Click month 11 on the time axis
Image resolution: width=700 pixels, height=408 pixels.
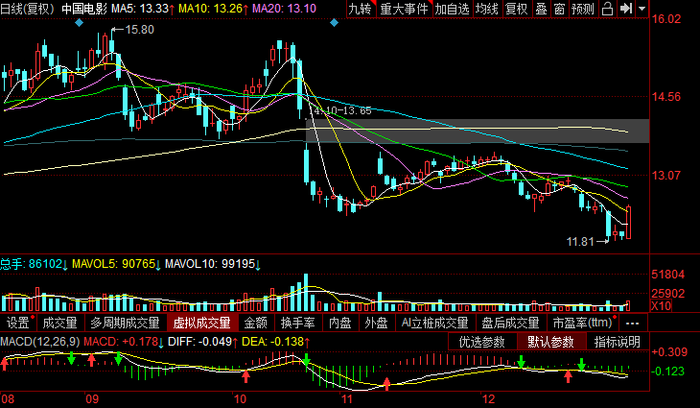point(347,399)
